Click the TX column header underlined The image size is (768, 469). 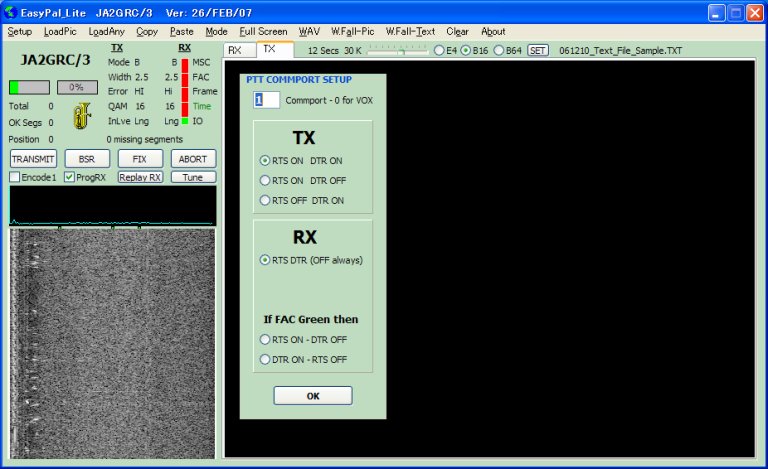(117, 47)
